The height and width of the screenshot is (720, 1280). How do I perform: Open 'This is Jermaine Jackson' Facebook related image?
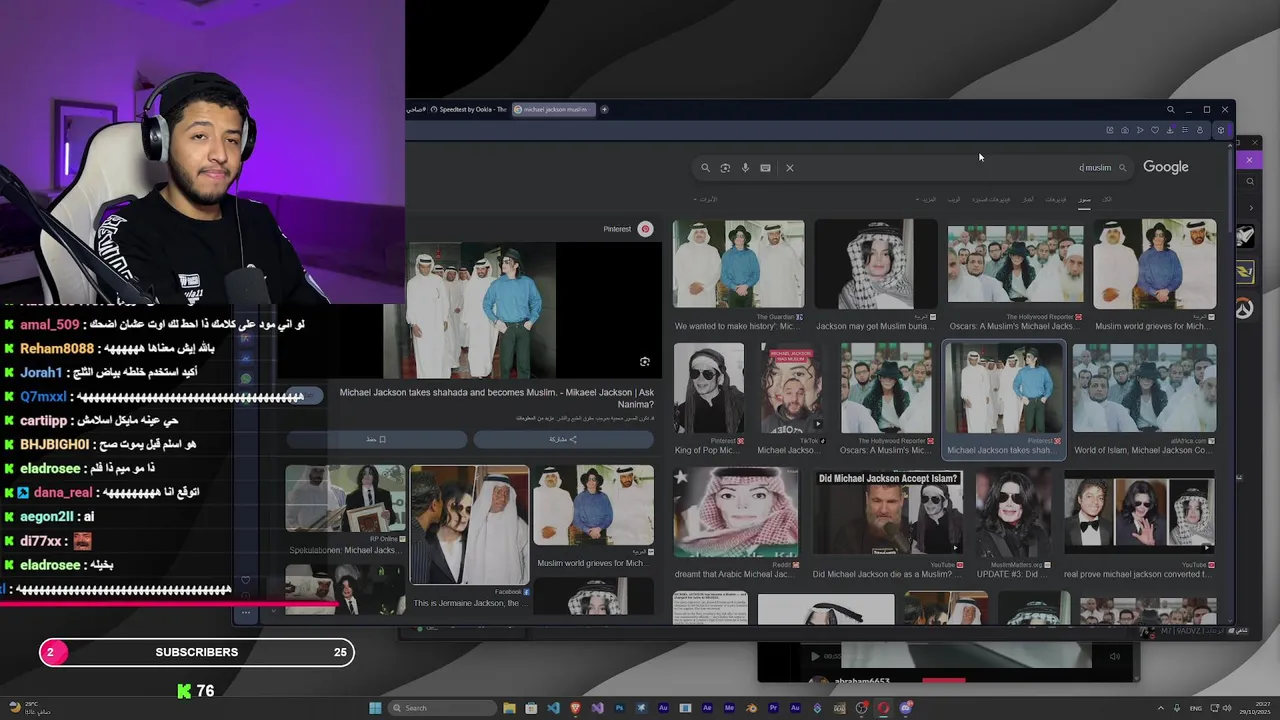469,525
